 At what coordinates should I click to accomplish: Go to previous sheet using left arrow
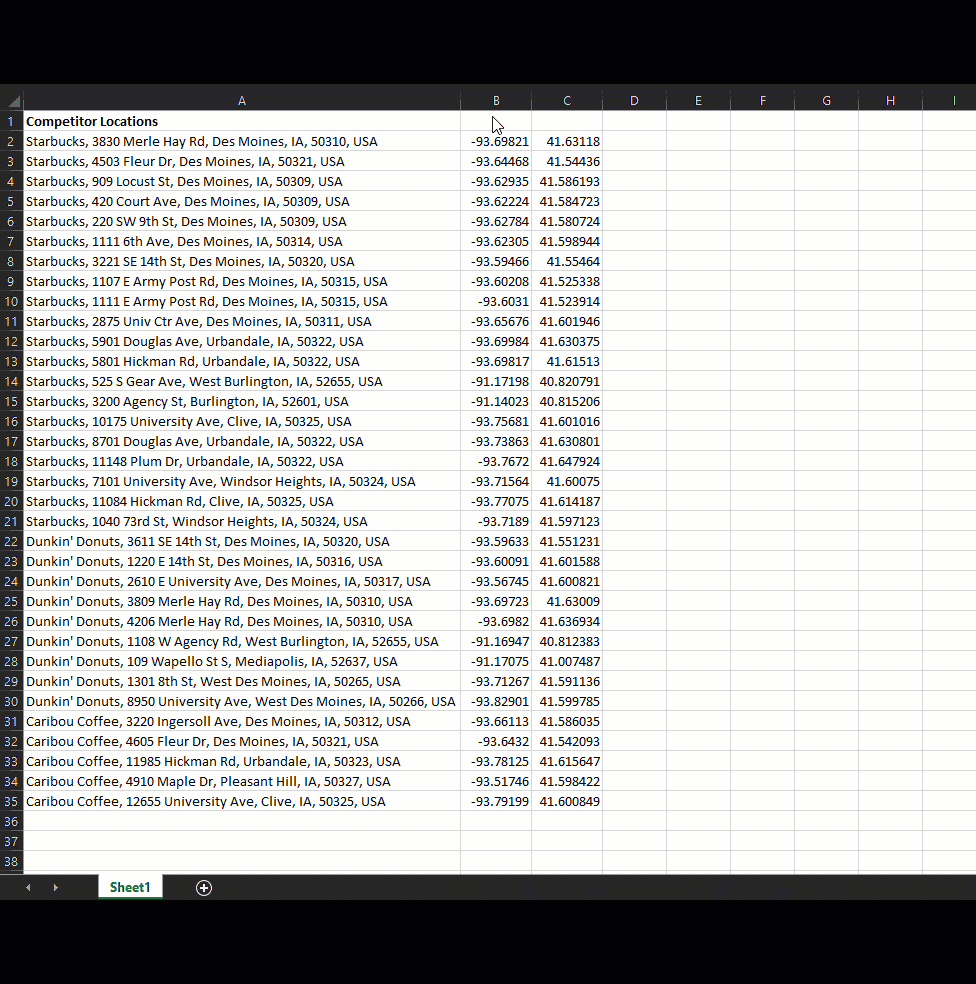(x=28, y=887)
